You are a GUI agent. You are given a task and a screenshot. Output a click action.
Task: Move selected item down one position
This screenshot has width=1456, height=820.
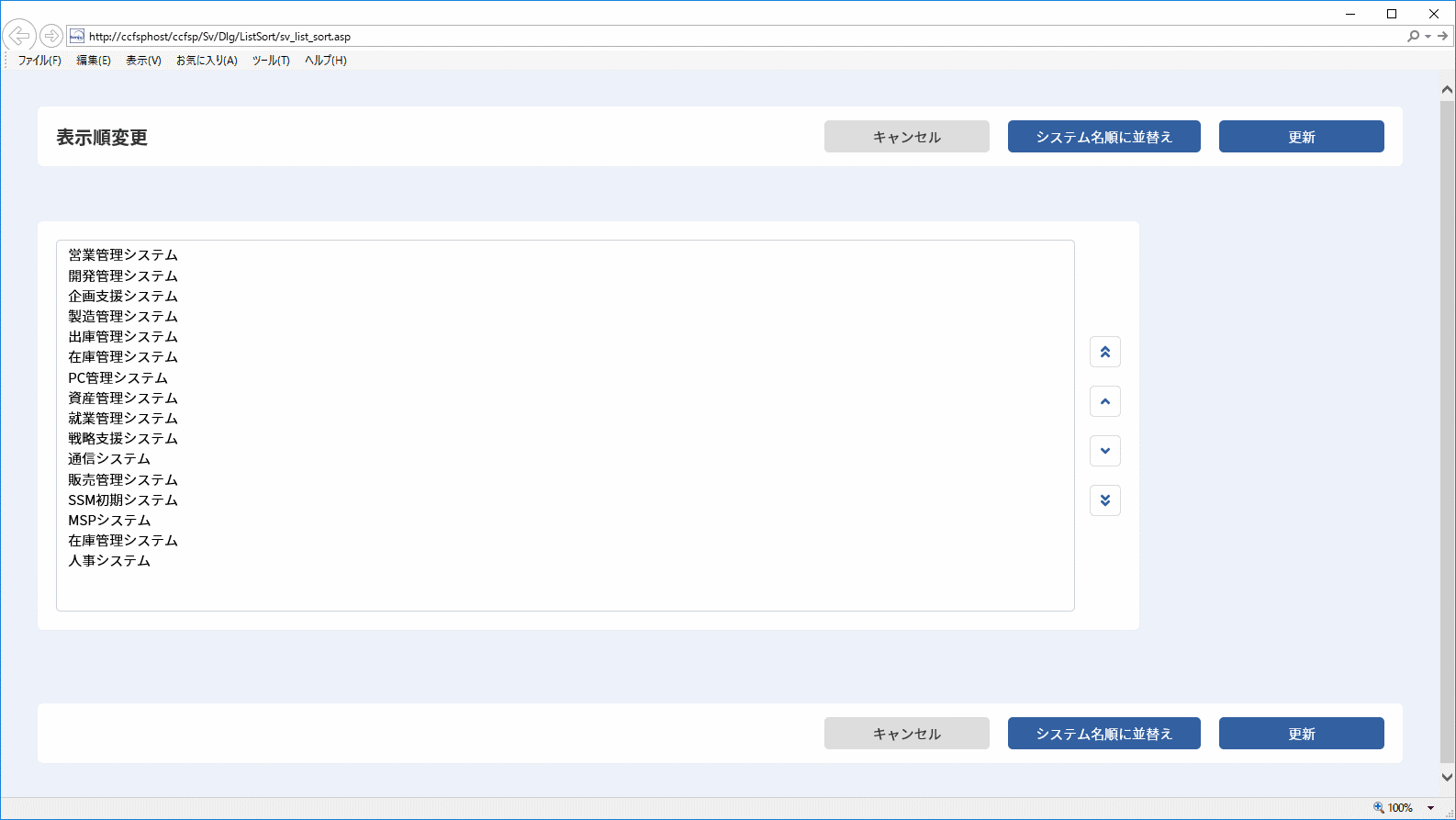pos(1105,451)
